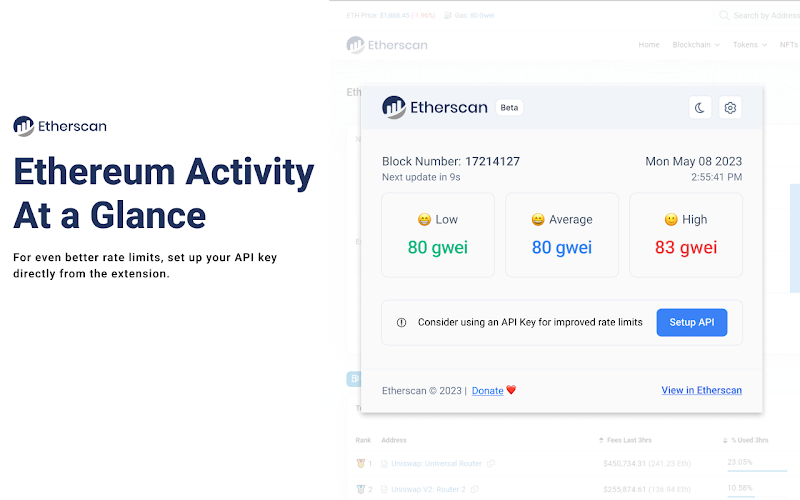
Task: Expand Blockchain dropdown in background navigation
Action: tap(696, 45)
